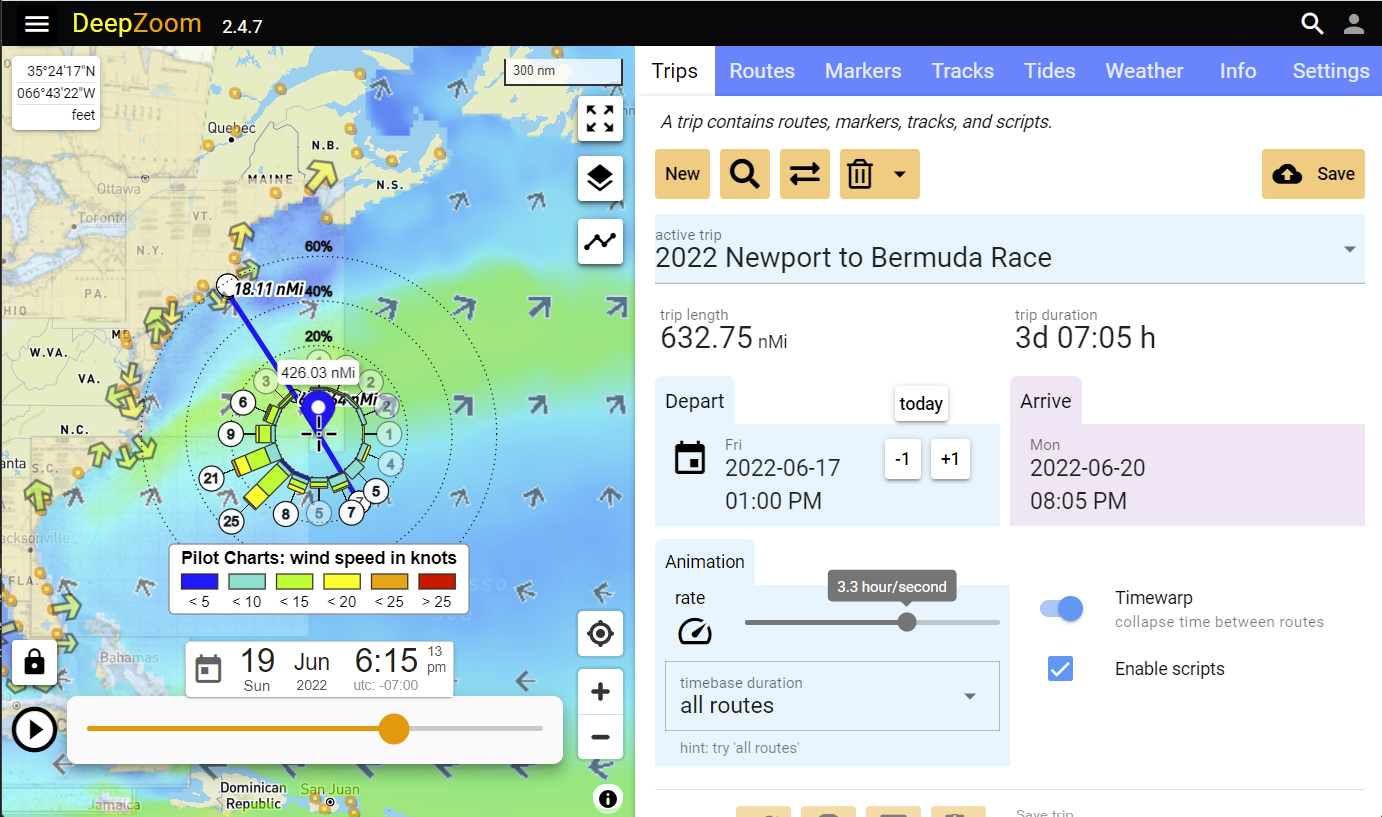The image size is (1382, 817).
Task: Switch to the Routes tab
Action: (762, 71)
